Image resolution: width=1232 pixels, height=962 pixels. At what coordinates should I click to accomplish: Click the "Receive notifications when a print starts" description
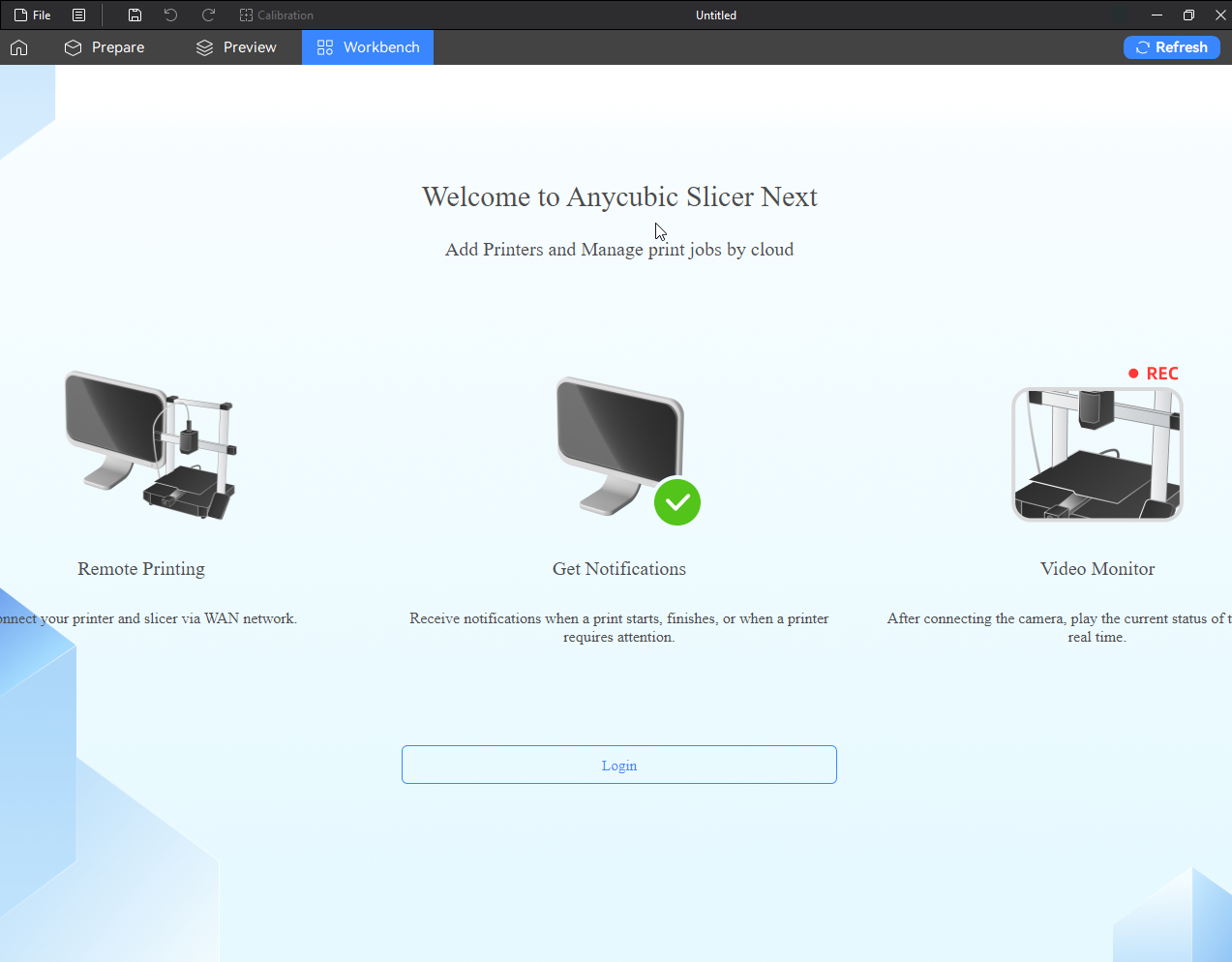(619, 627)
